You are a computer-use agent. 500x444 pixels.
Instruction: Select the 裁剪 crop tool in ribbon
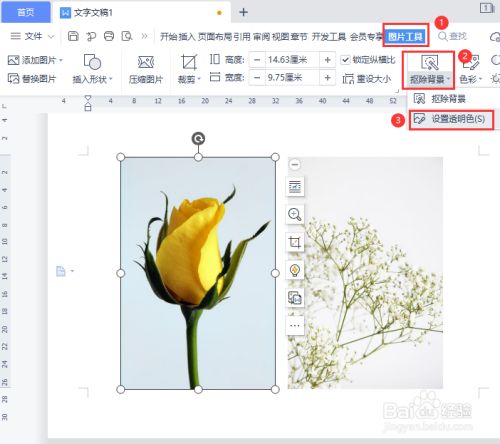[x=189, y=69]
